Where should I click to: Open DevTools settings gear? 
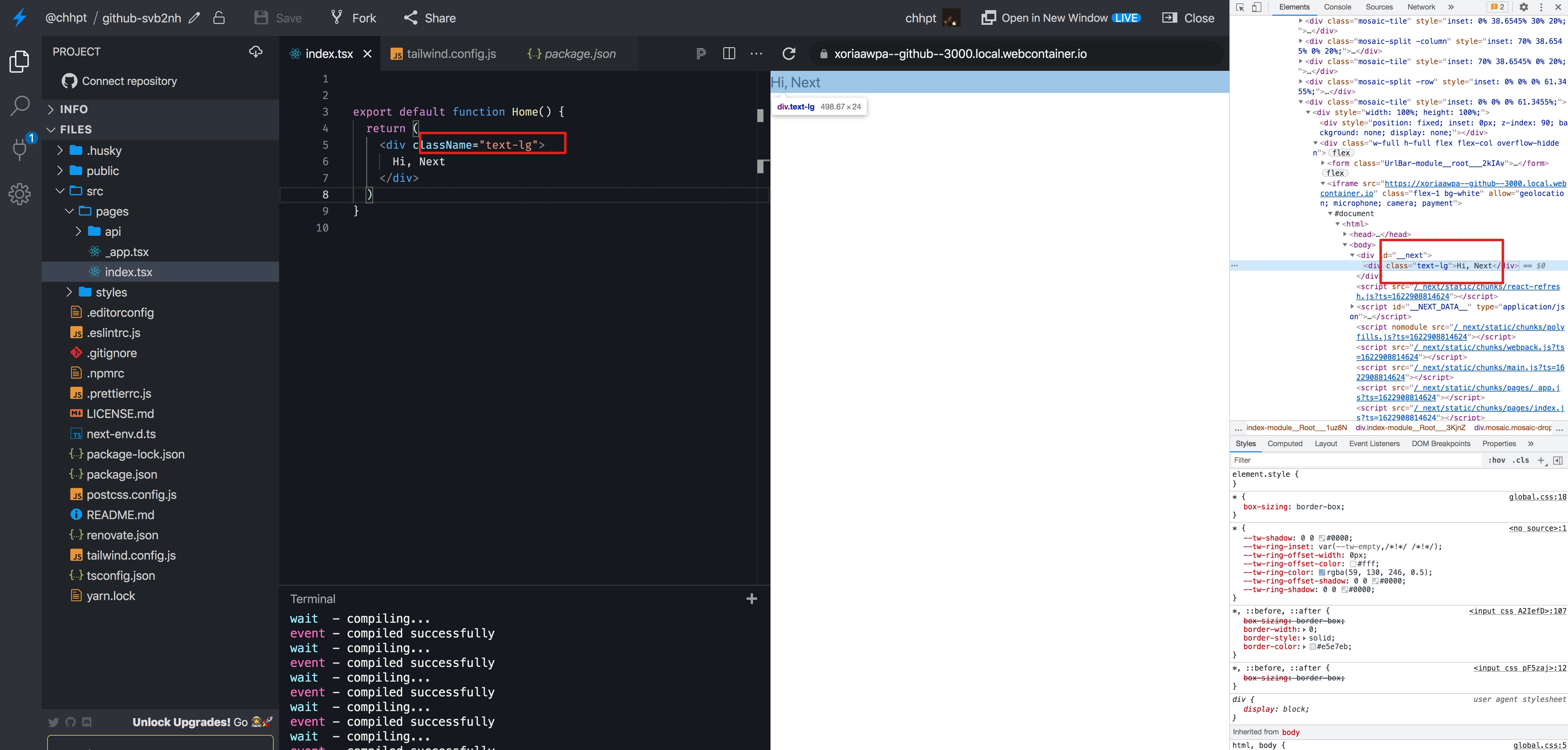point(1524,7)
